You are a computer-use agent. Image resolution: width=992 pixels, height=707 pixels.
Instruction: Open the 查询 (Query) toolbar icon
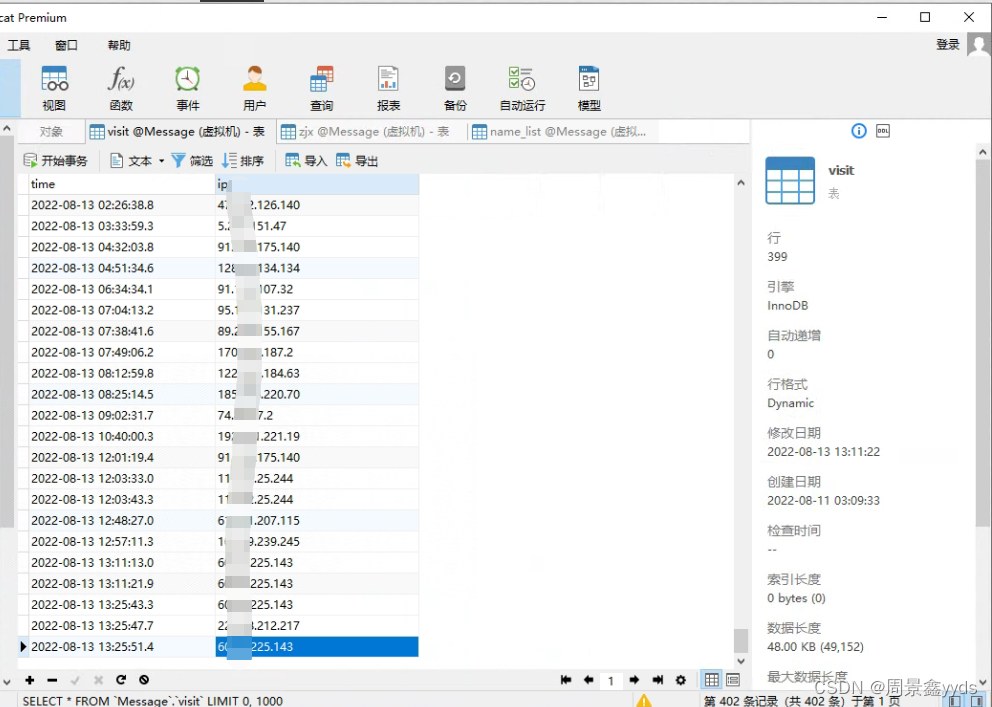point(321,89)
